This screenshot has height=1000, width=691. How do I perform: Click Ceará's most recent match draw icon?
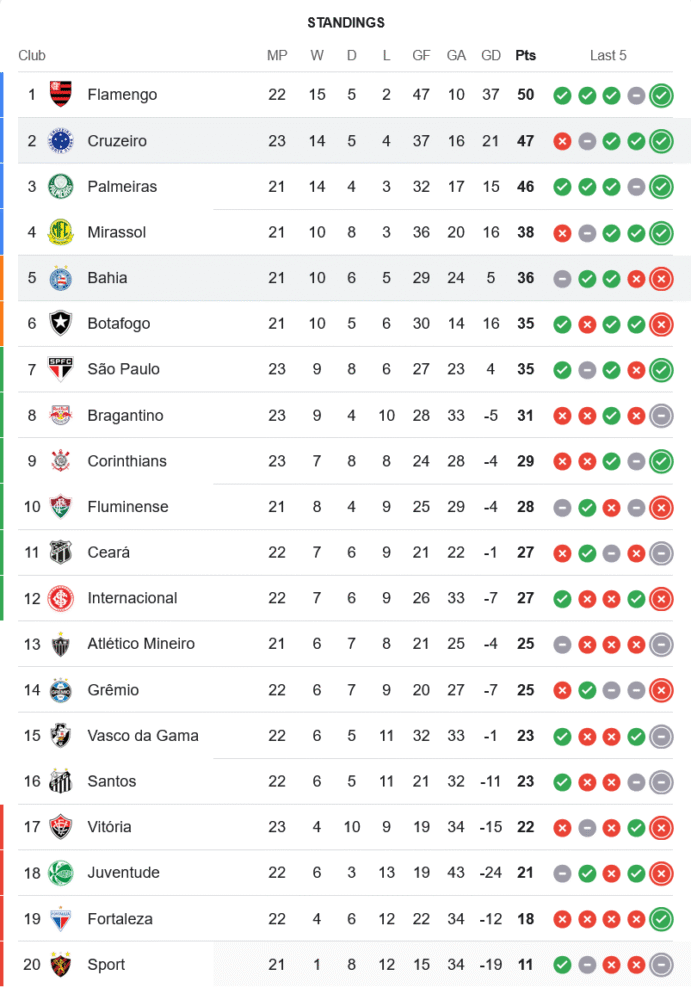point(661,553)
